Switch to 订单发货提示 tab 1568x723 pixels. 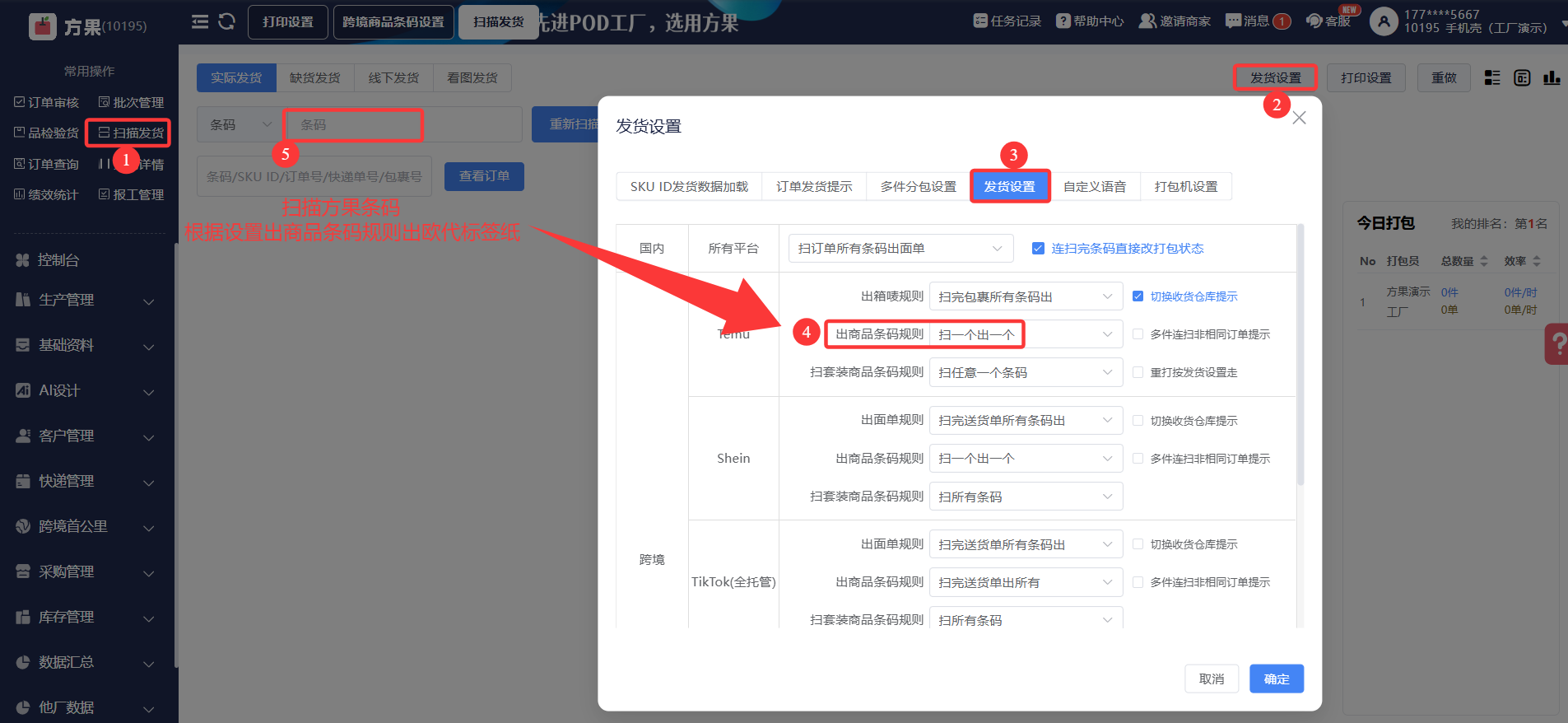(x=814, y=186)
